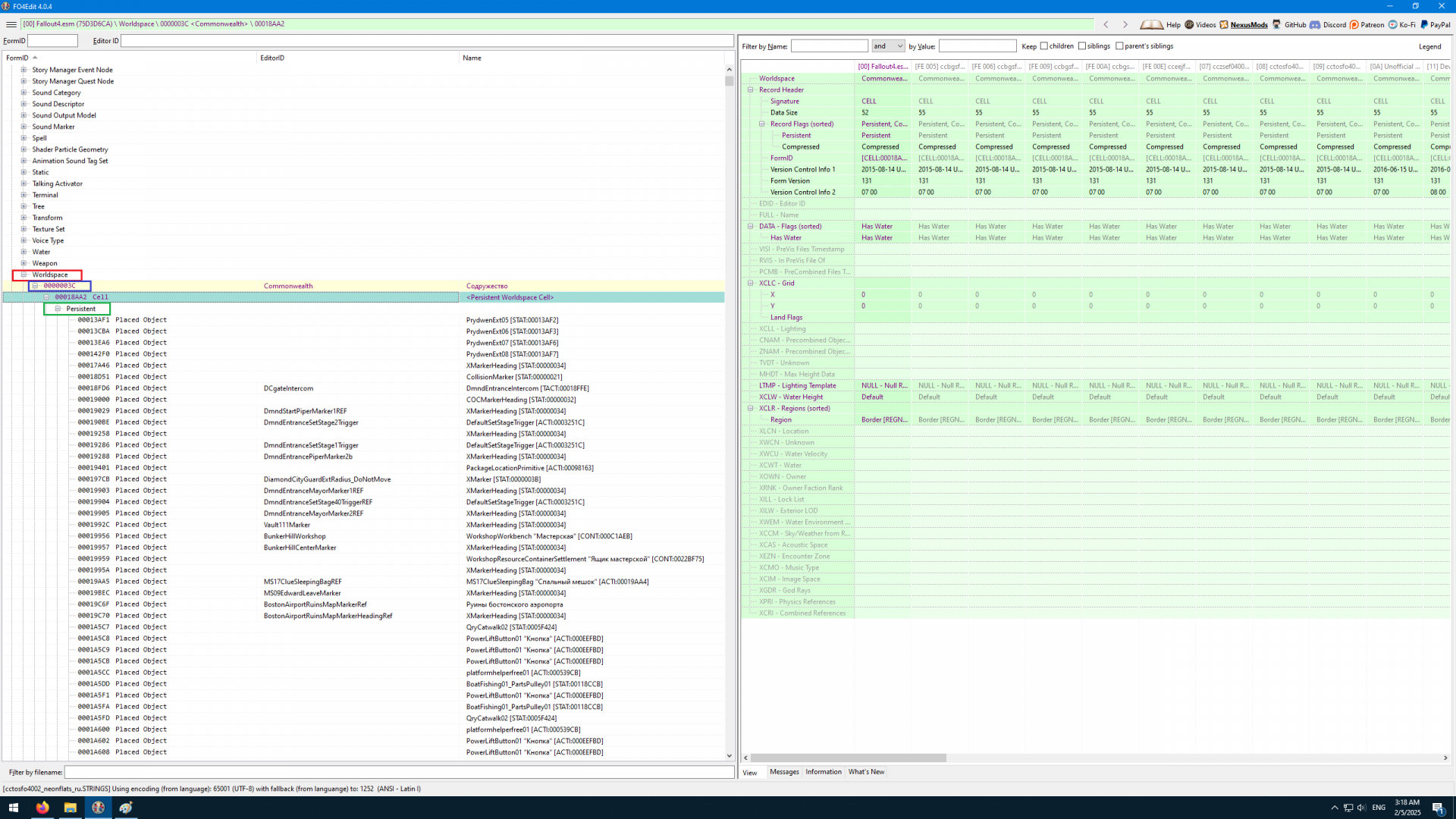The width and height of the screenshot is (1456, 819).
Task: Open the Patreon link icon
Action: (1354, 24)
